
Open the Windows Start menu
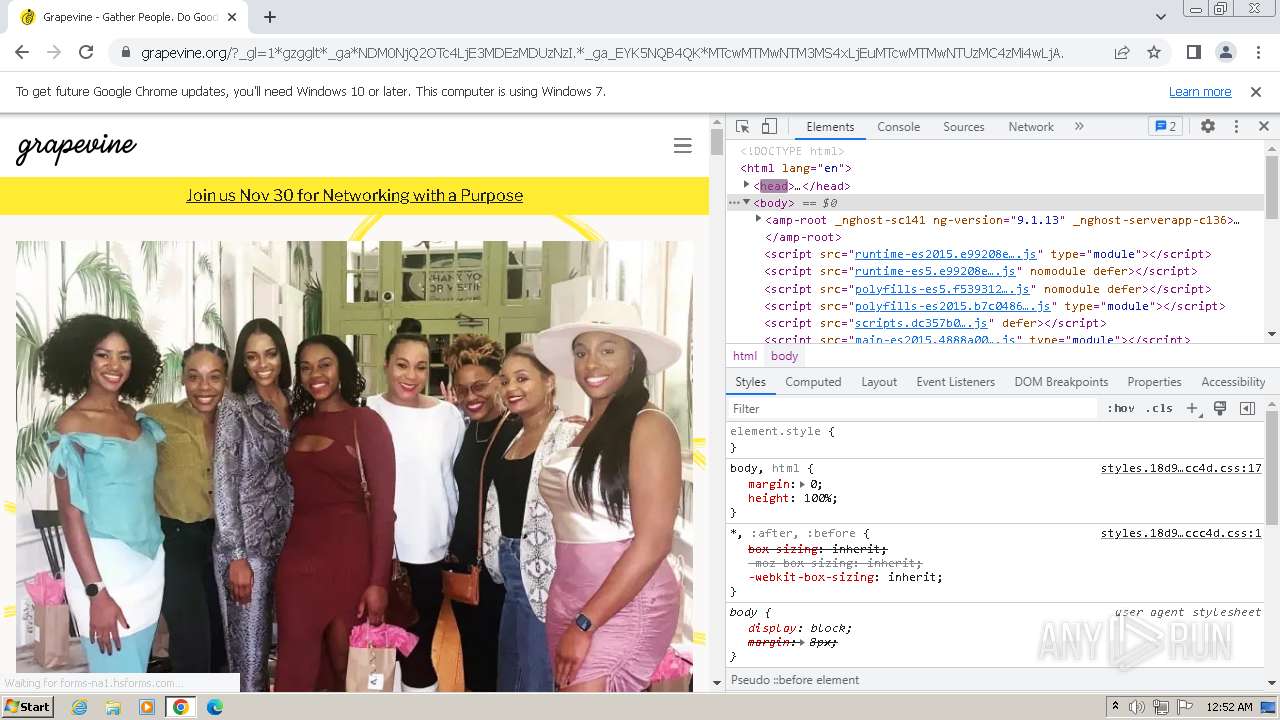28,707
